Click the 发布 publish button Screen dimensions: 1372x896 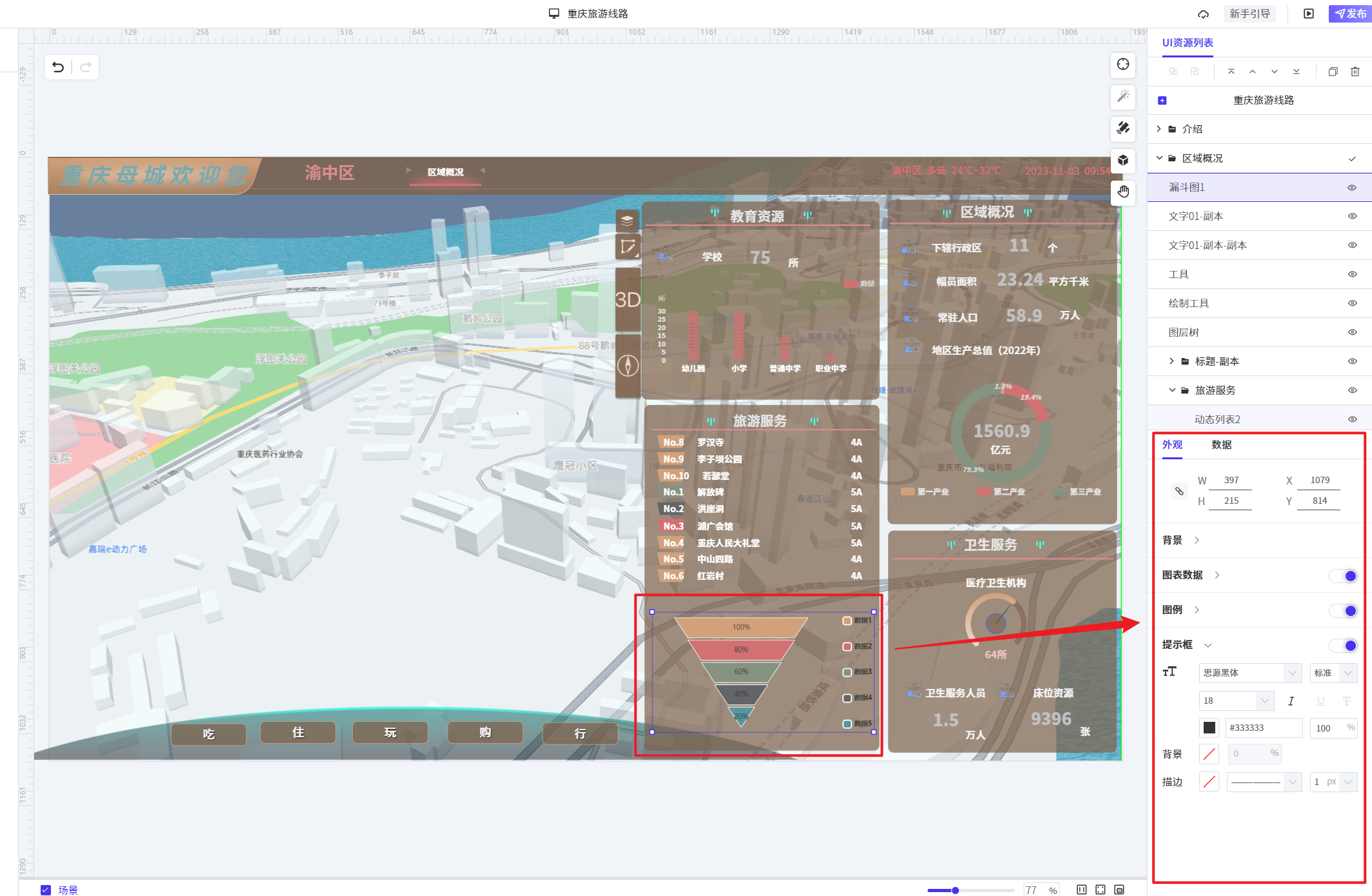1350,14
